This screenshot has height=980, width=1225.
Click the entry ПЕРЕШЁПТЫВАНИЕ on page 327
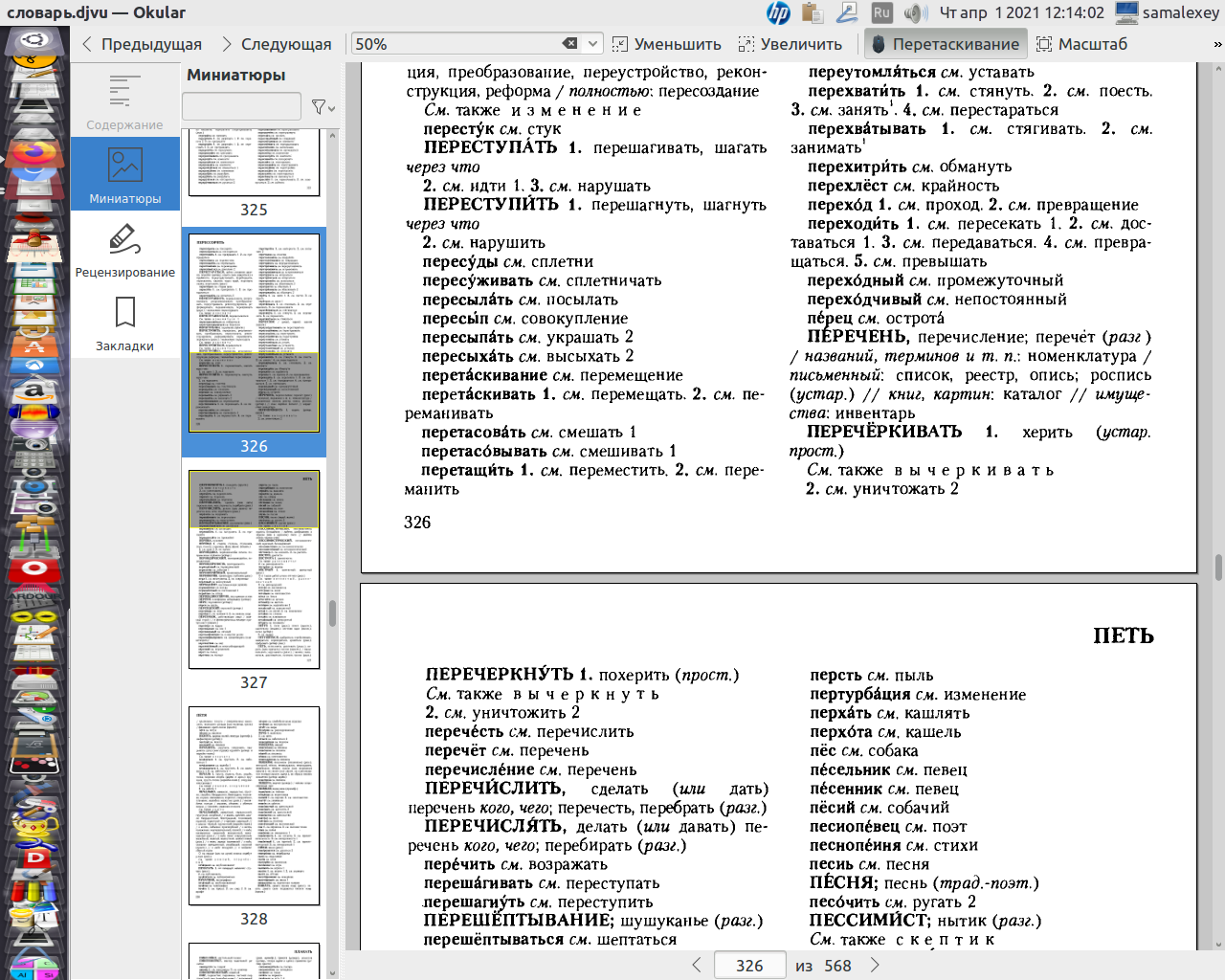point(519,921)
